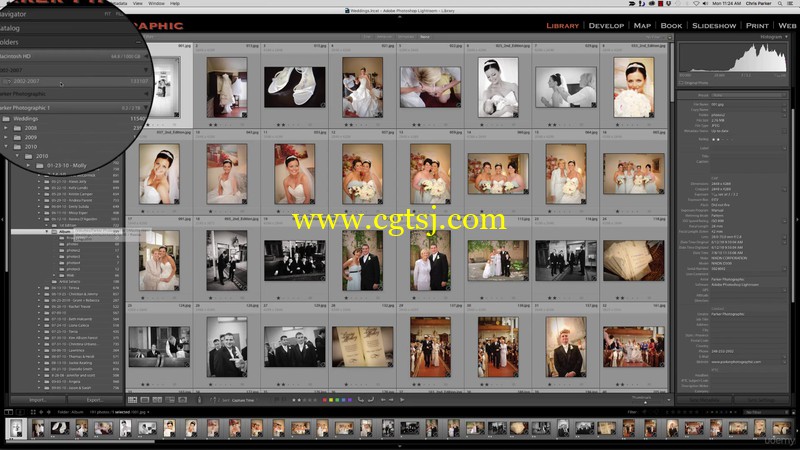Open the Book module
This screenshot has width=800, height=450.
point(671,26)
